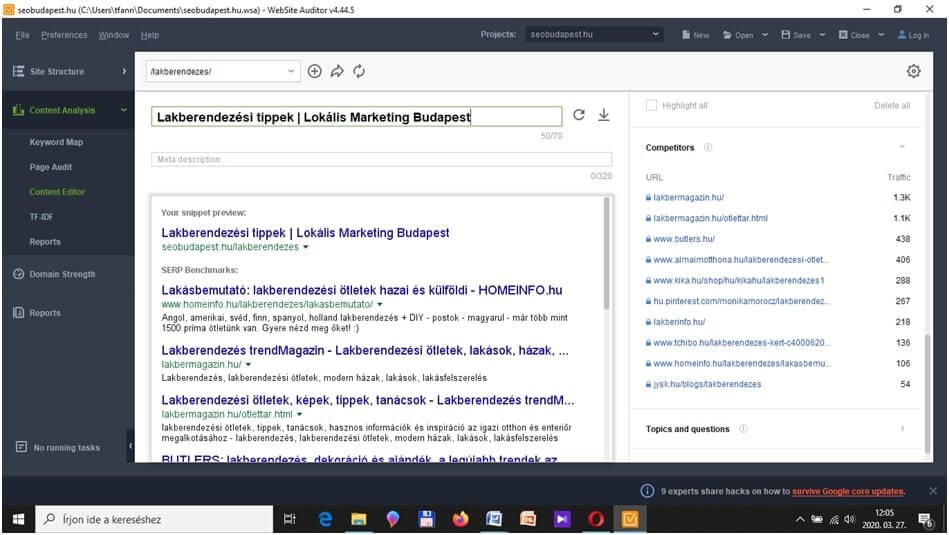This screenshot has width=949, height=535.
Task: Open Windows notification center
Action: (925, 519)
